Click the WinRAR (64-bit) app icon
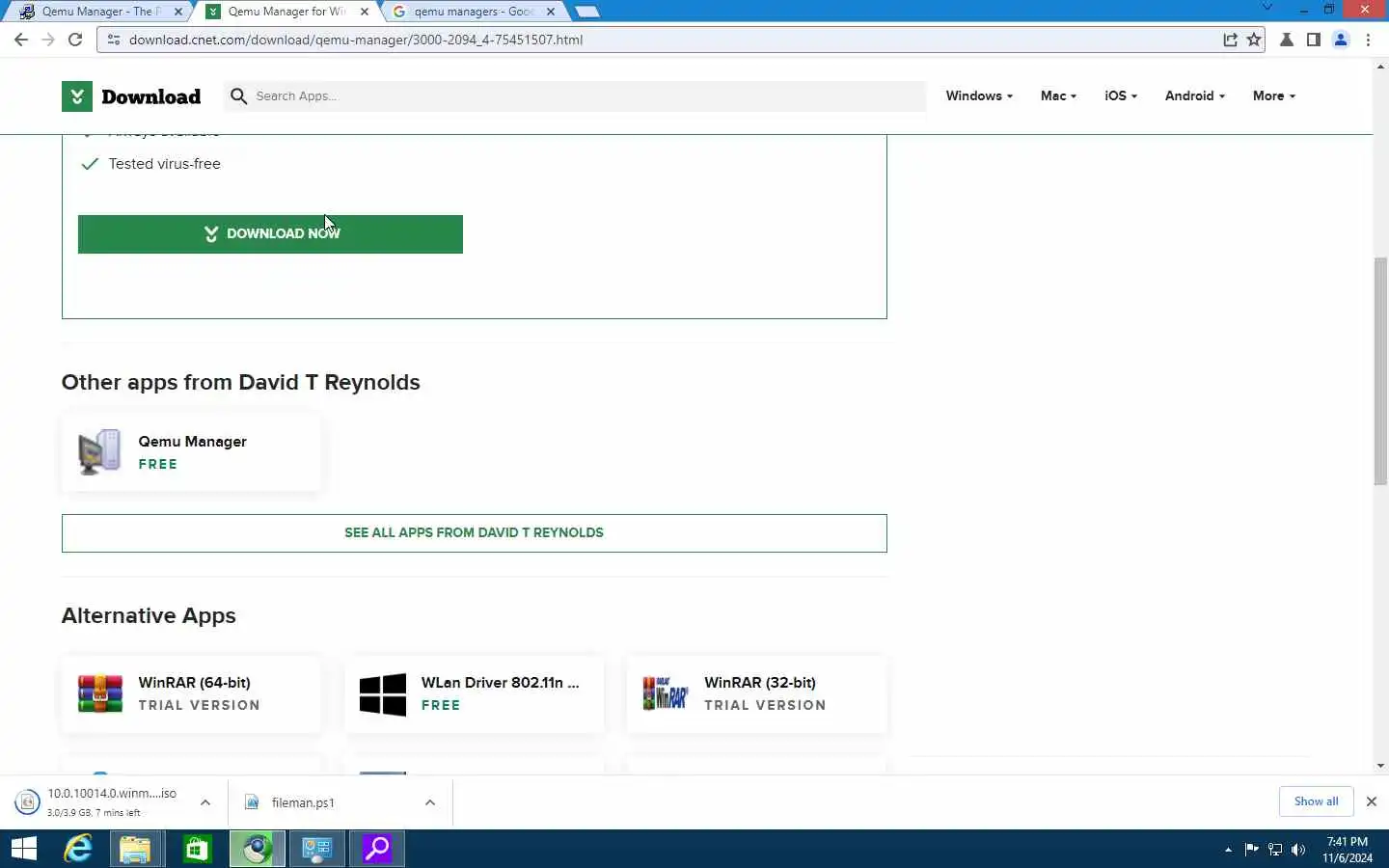The height and width of the screenshot is (868, 1389). [x=100, y=693]
